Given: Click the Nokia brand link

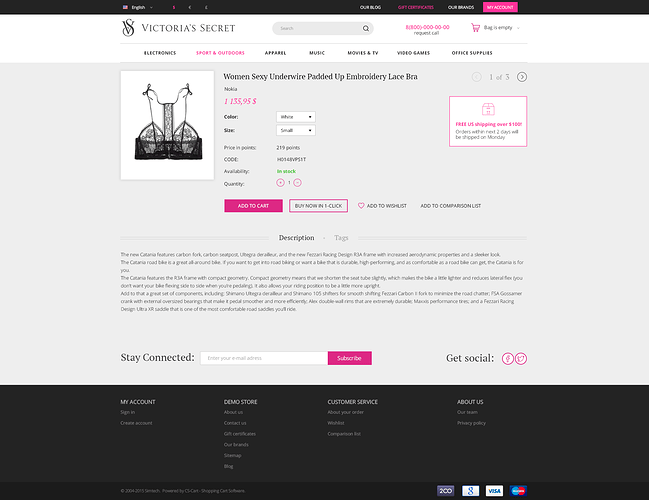Looking at the screenshot, I should point(231,89).
